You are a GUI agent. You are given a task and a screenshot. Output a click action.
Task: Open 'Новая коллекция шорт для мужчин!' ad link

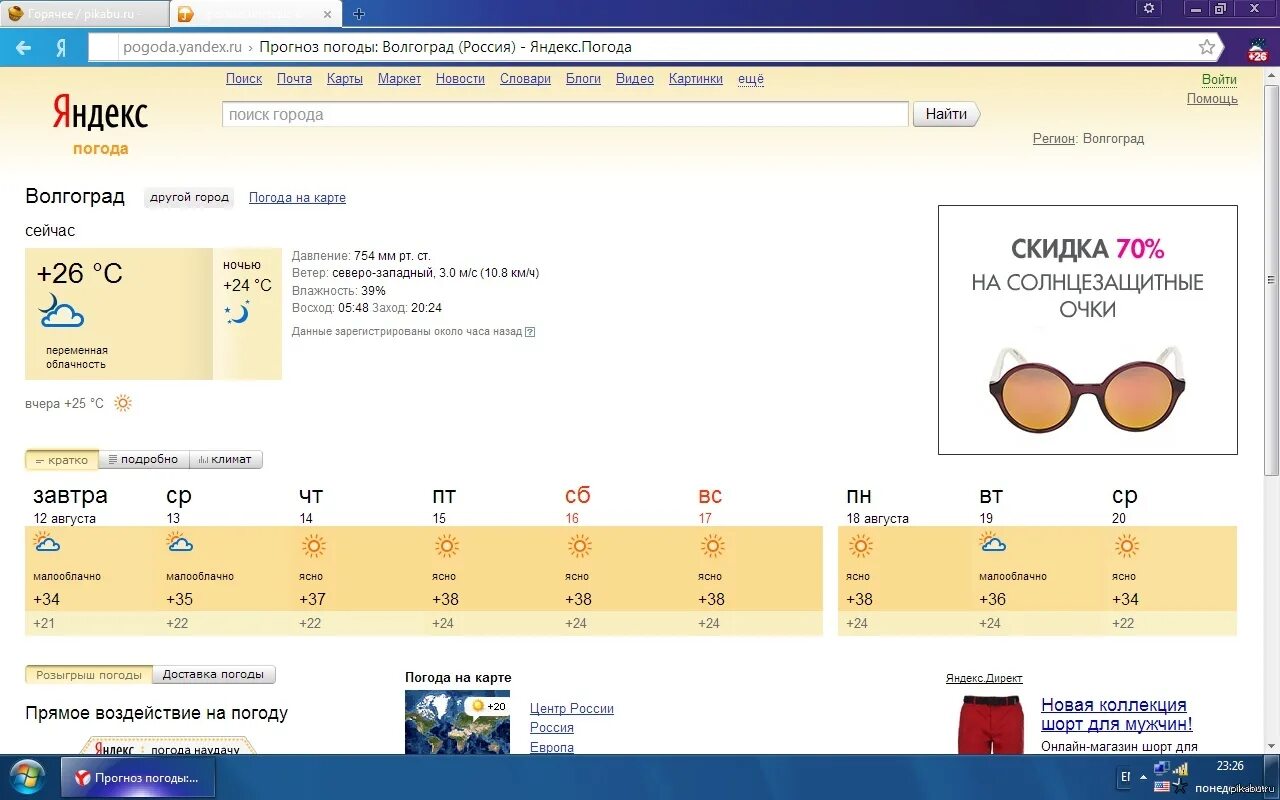[x=1117, y=715]
